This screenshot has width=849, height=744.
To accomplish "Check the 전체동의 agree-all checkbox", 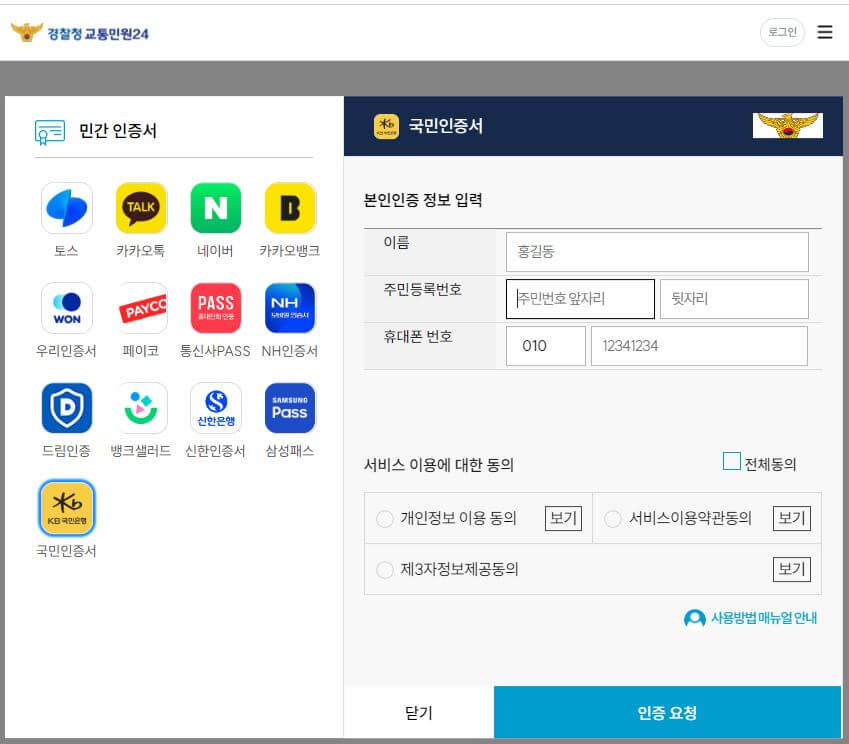I will point(732,461).
